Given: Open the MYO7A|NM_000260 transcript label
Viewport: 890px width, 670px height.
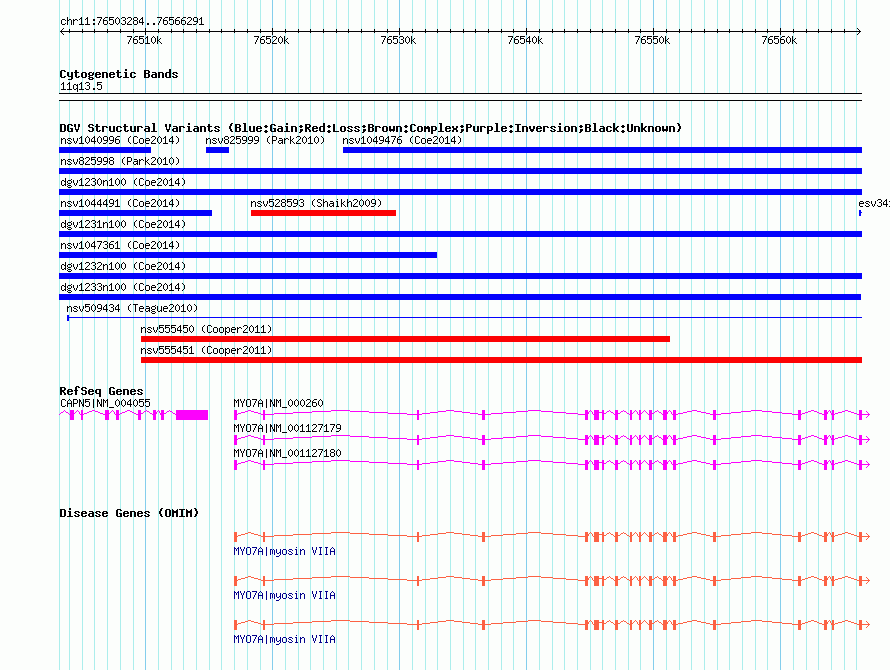Looking at the screenshot, I should pos(278,403).
